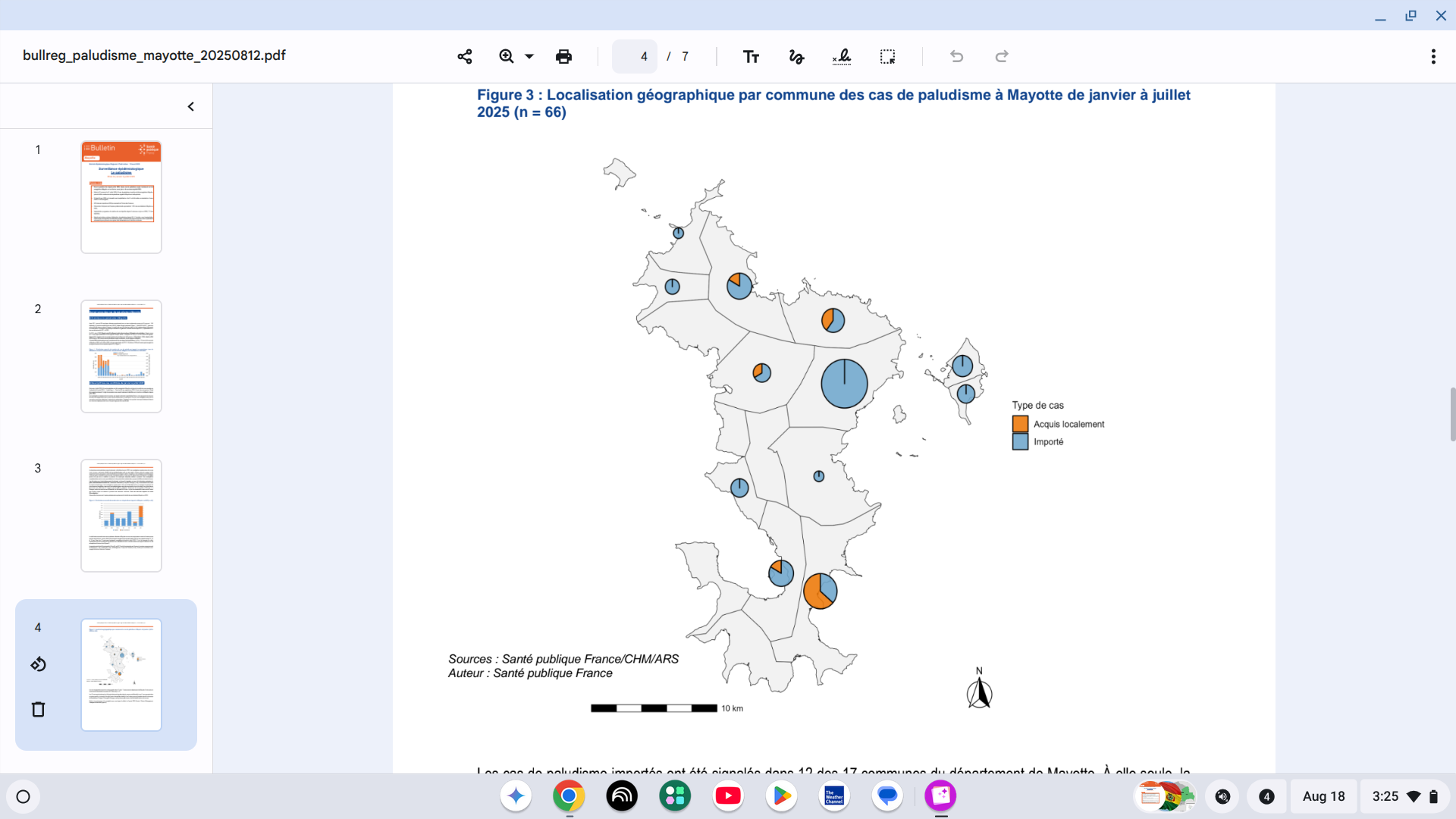Click the undo arrow icon
The width and height of the screenshot is (1456, 819).
coord(956,56)
